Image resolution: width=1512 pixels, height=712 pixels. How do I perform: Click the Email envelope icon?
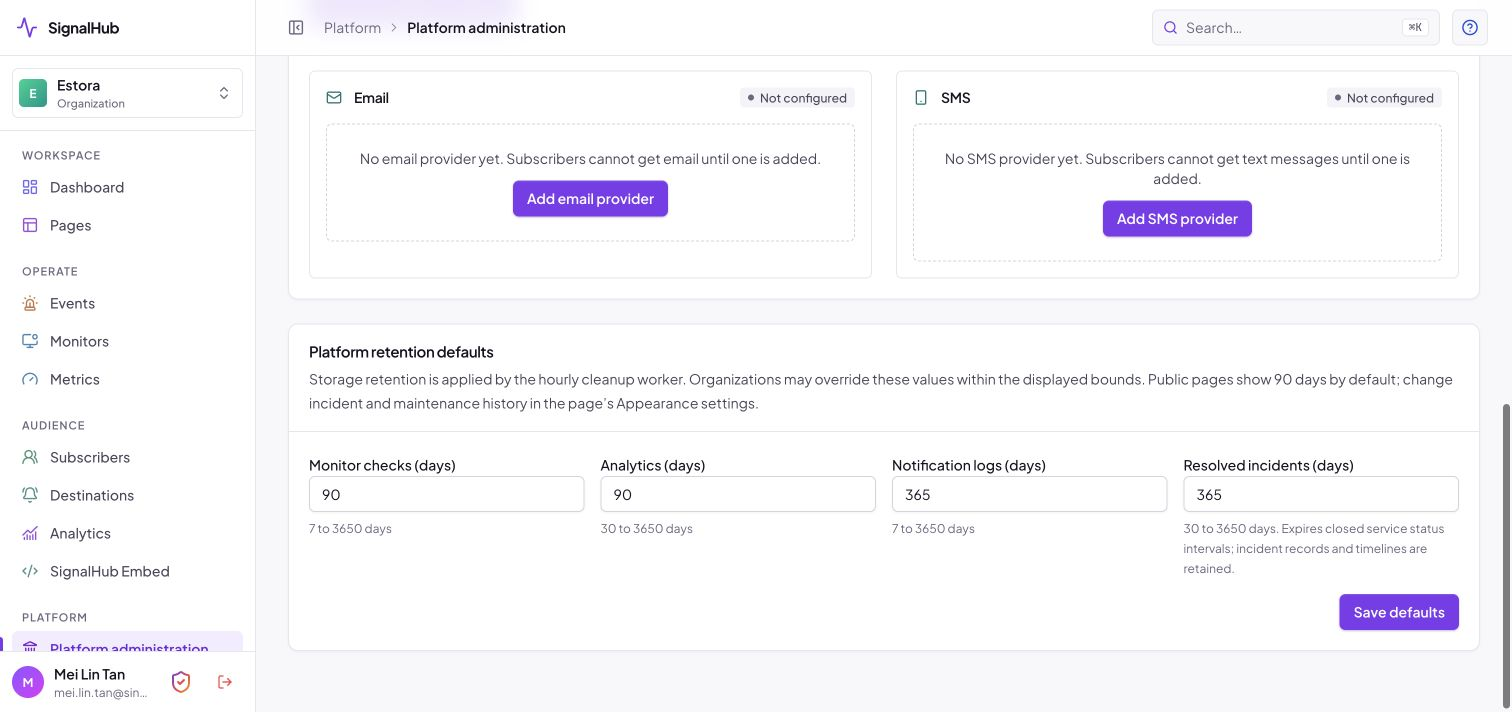click(334, 98)
